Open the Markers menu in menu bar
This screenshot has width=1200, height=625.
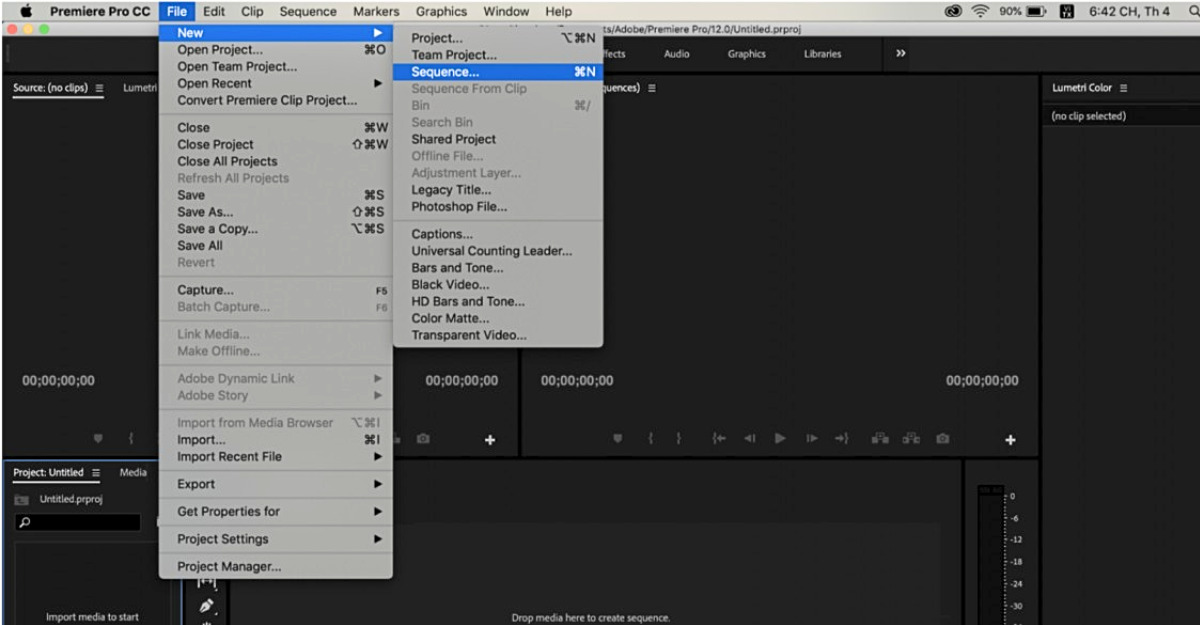376,11
